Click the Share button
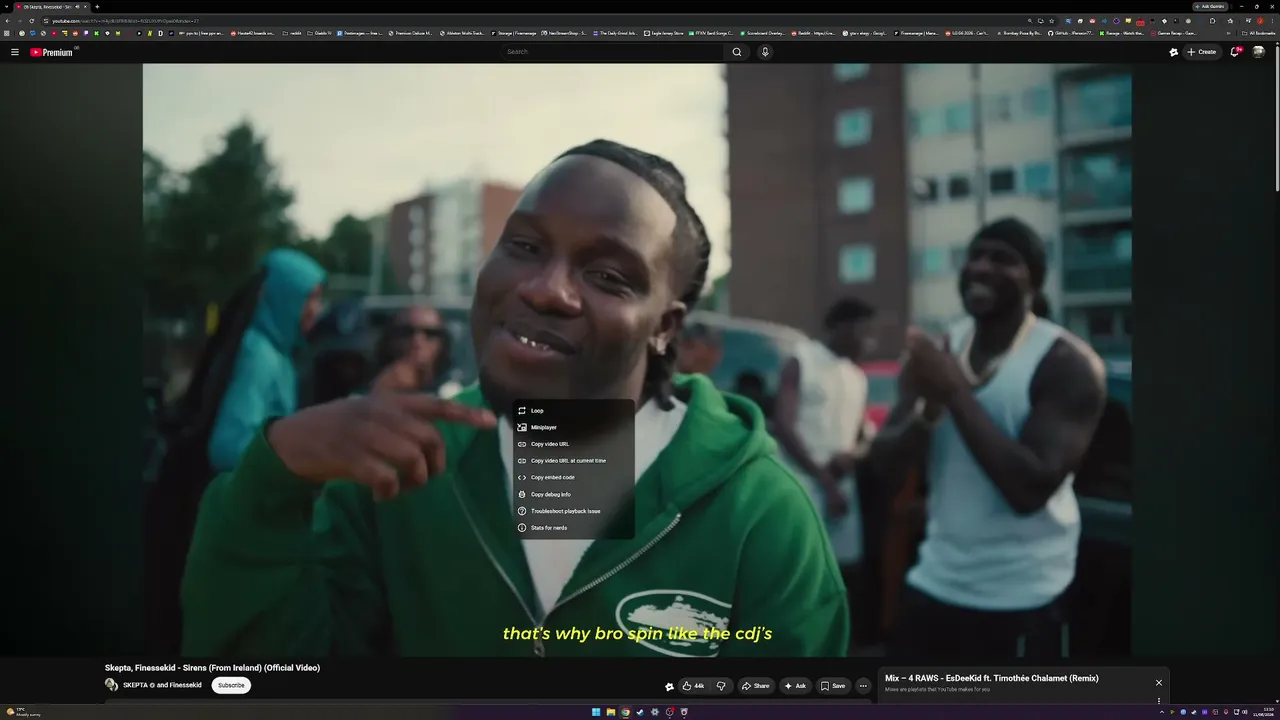The width and height of the screenshot is (1280, 720). (755, 686)
